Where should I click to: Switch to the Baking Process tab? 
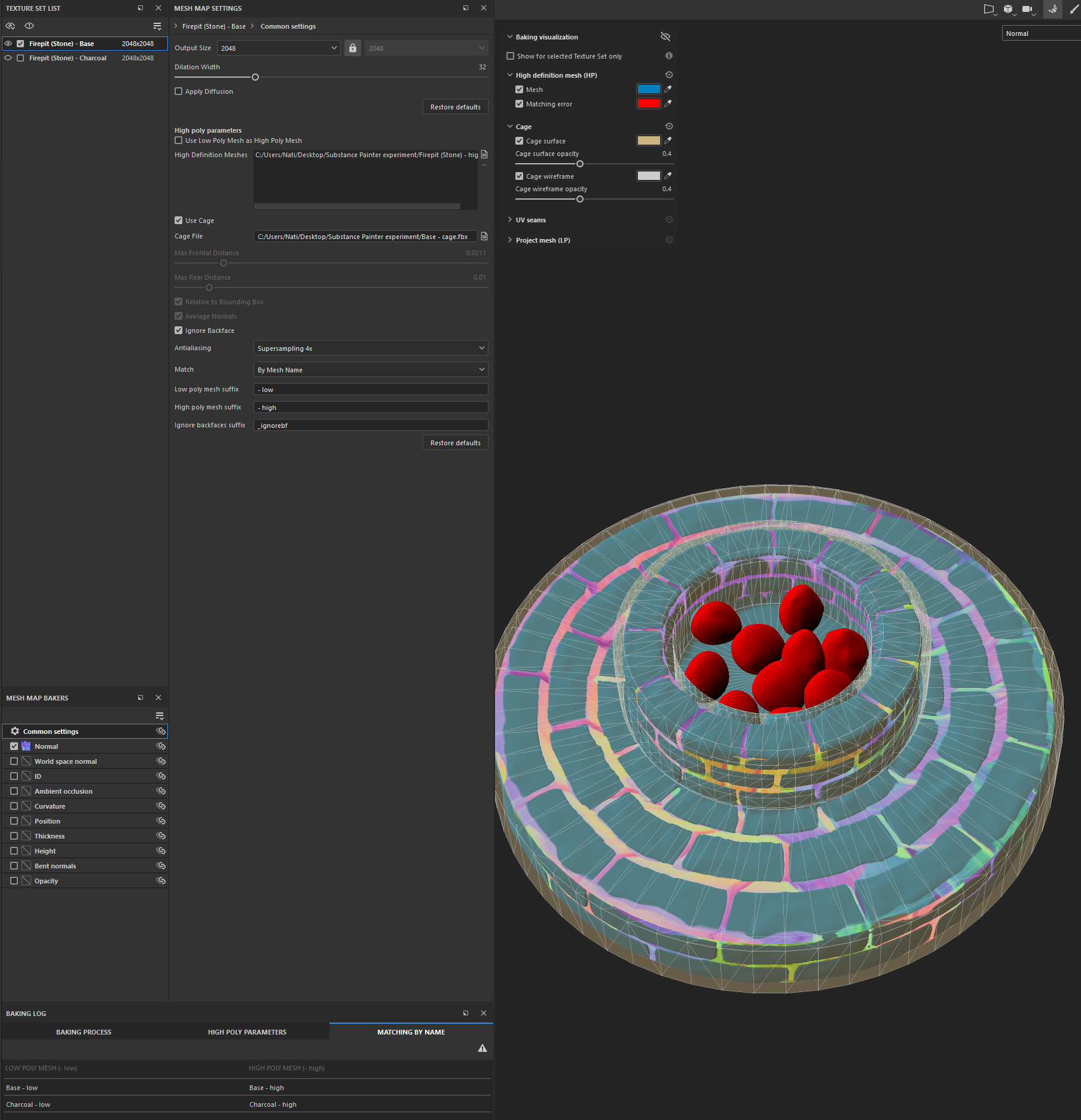[83, 1032]
